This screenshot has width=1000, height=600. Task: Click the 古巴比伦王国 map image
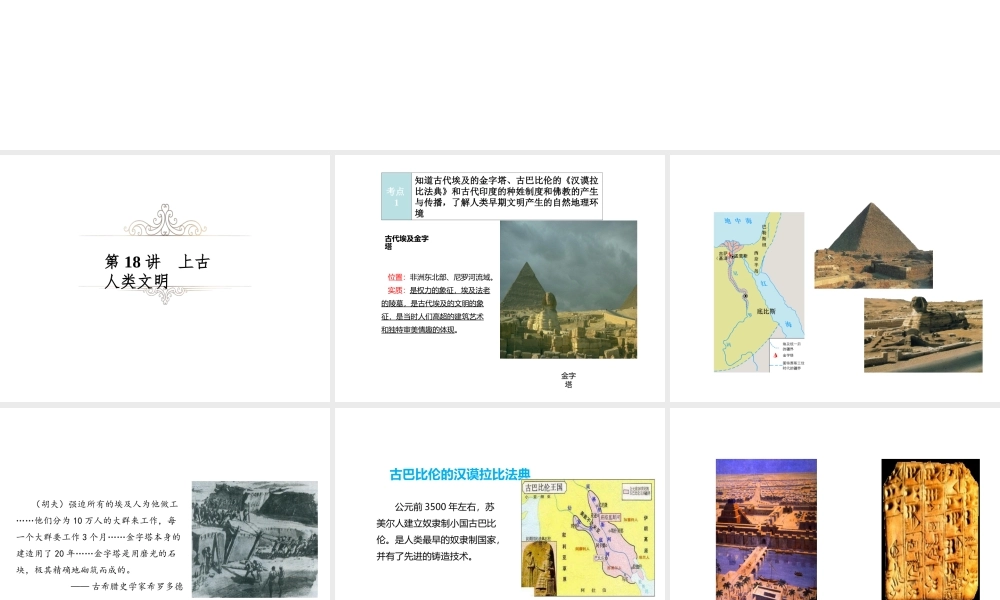[588, 538]
